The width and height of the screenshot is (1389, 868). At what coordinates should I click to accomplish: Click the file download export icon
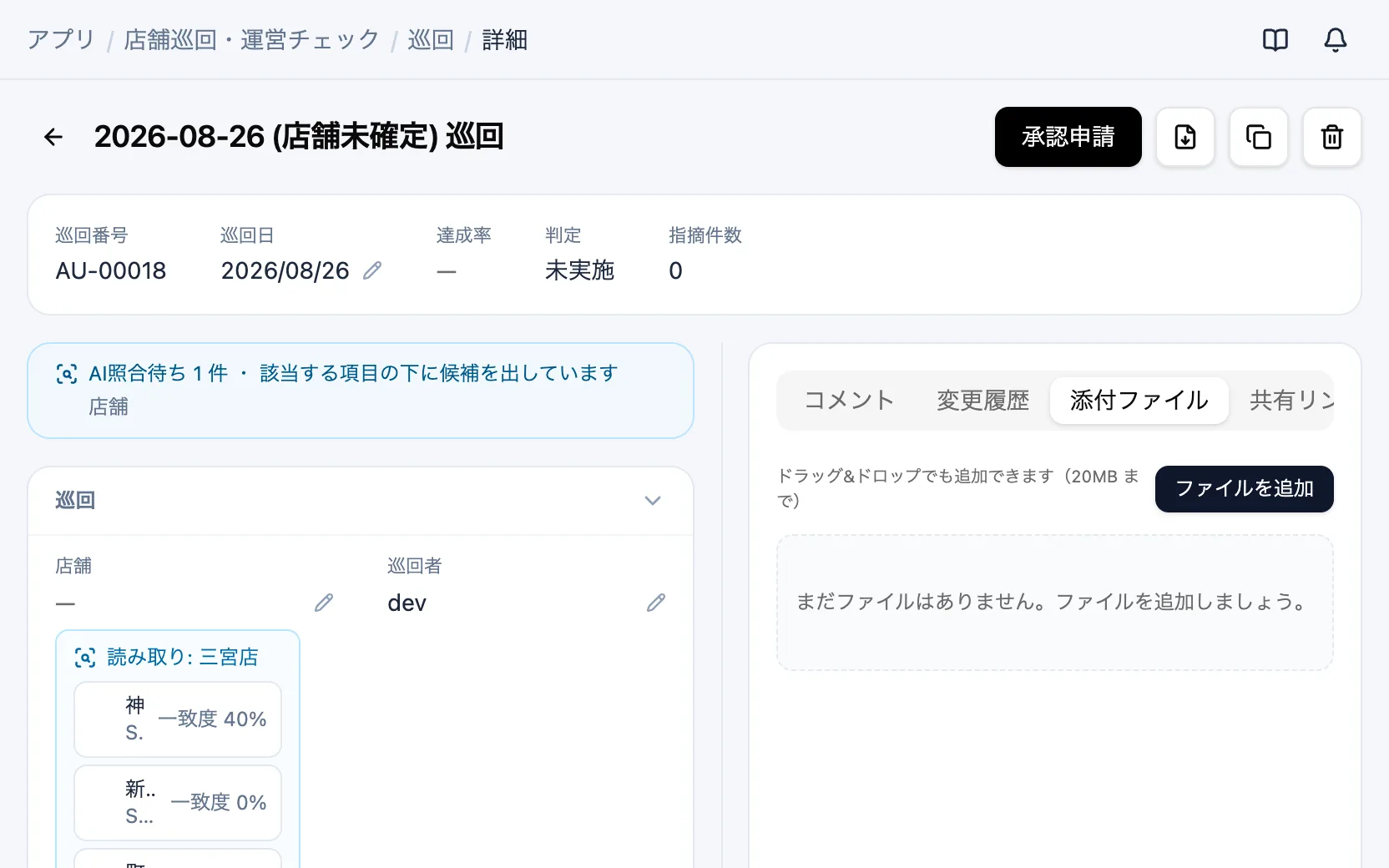coord(1185,137)
